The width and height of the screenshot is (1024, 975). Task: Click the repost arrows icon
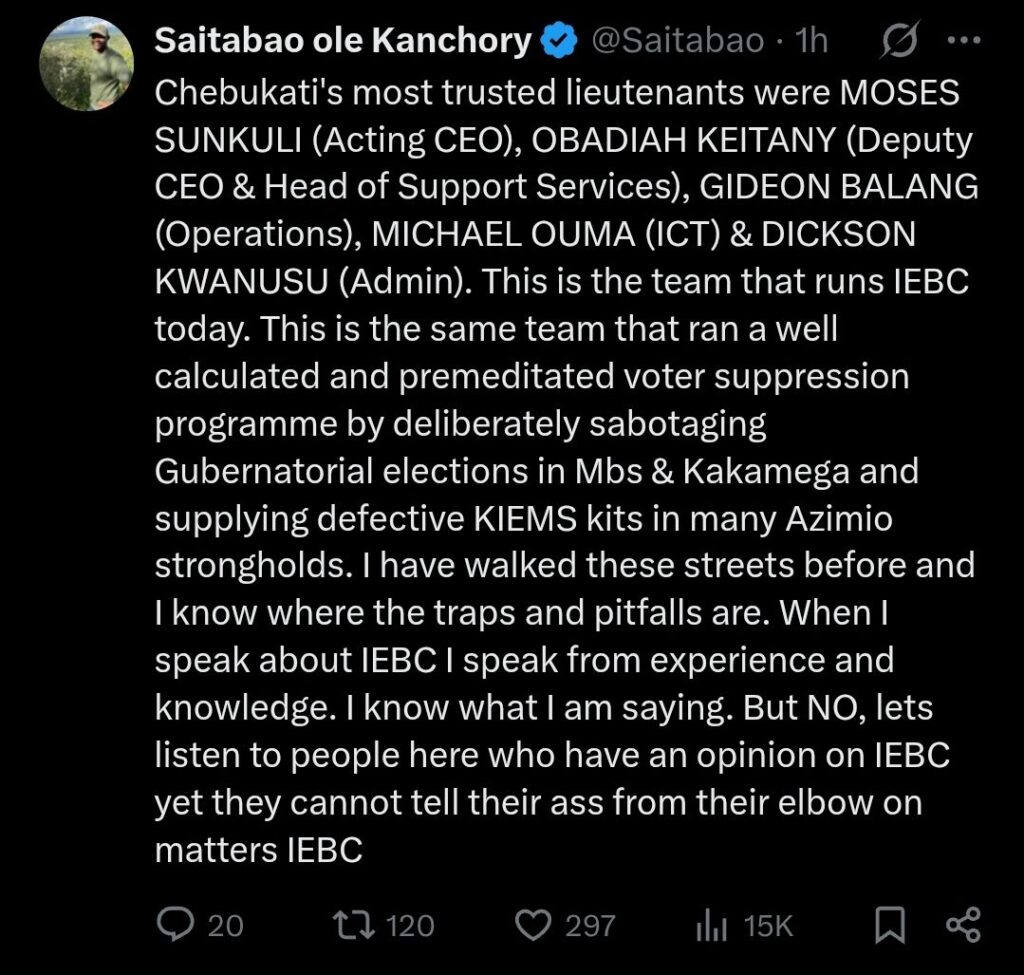(351, 925)
